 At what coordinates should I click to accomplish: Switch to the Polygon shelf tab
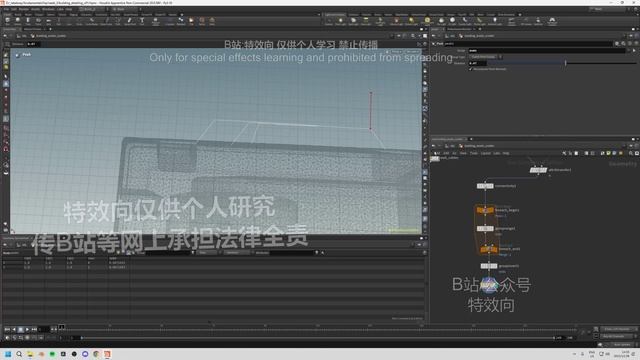point(40,15)
